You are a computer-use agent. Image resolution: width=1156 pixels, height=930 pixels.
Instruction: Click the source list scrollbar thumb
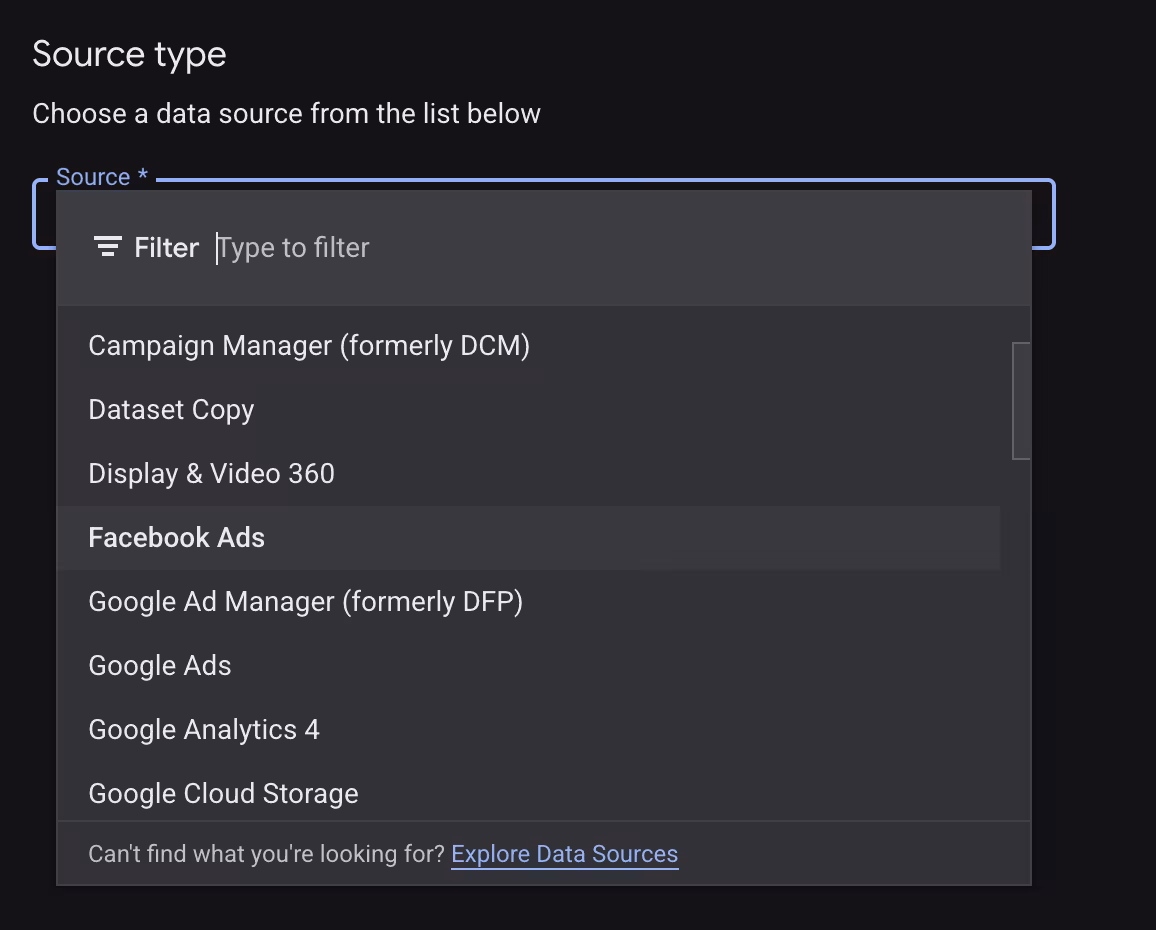[x=1021, y=400]
